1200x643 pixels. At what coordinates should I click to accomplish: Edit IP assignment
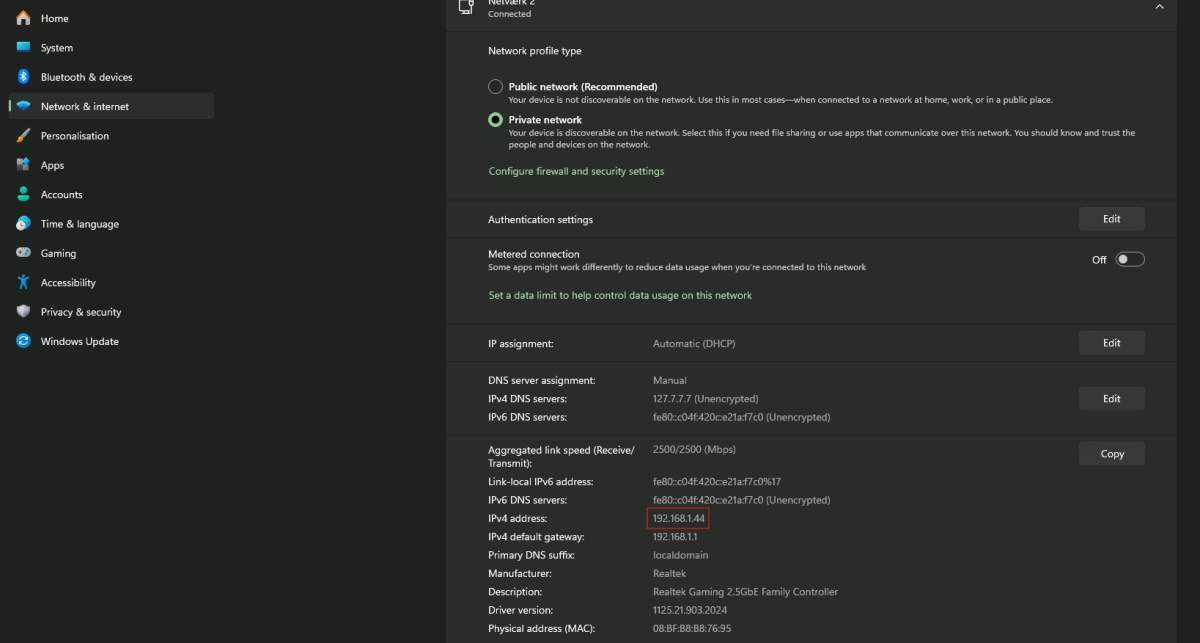point(1111,343)
